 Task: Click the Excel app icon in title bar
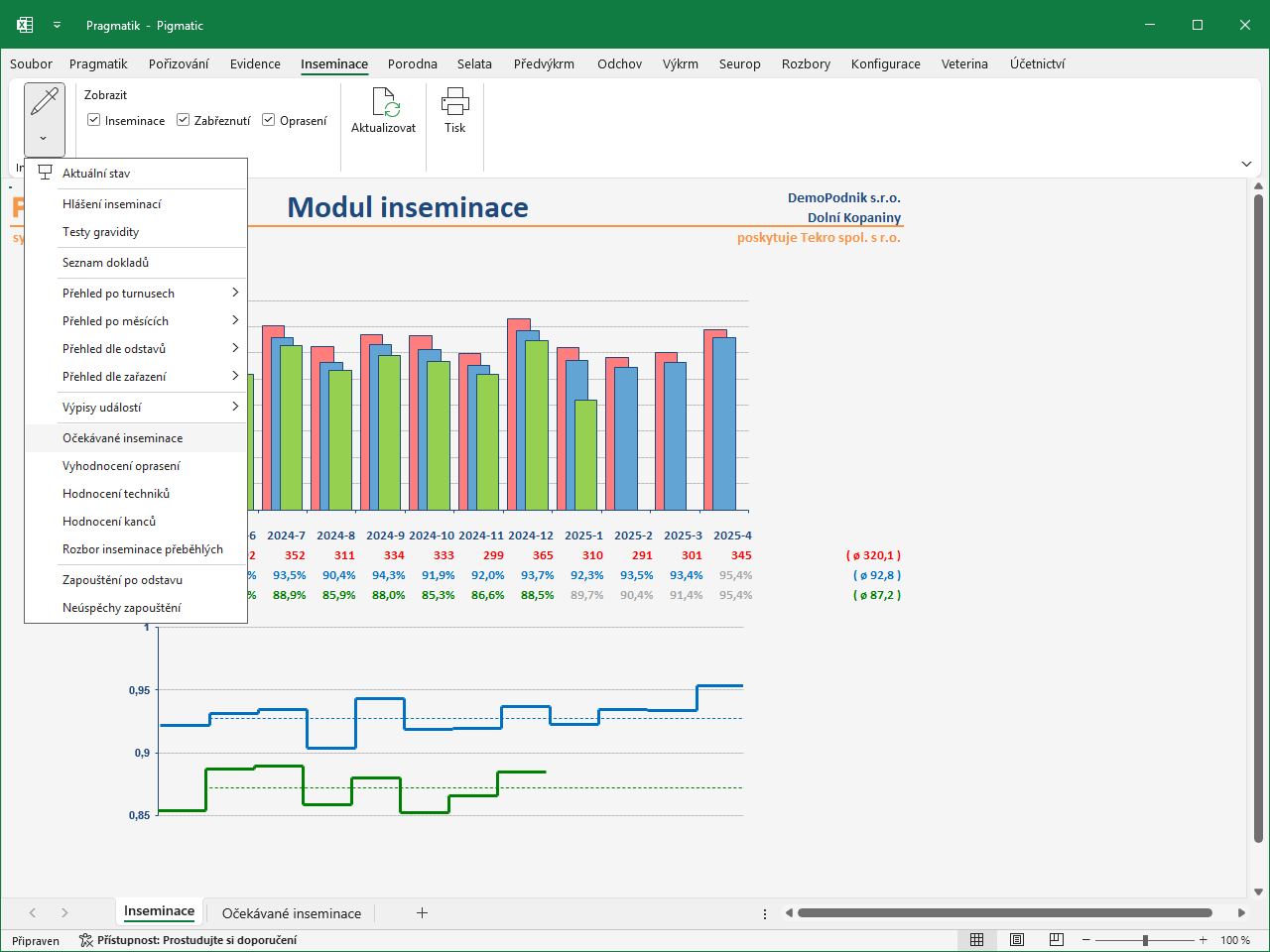(25, 25)
